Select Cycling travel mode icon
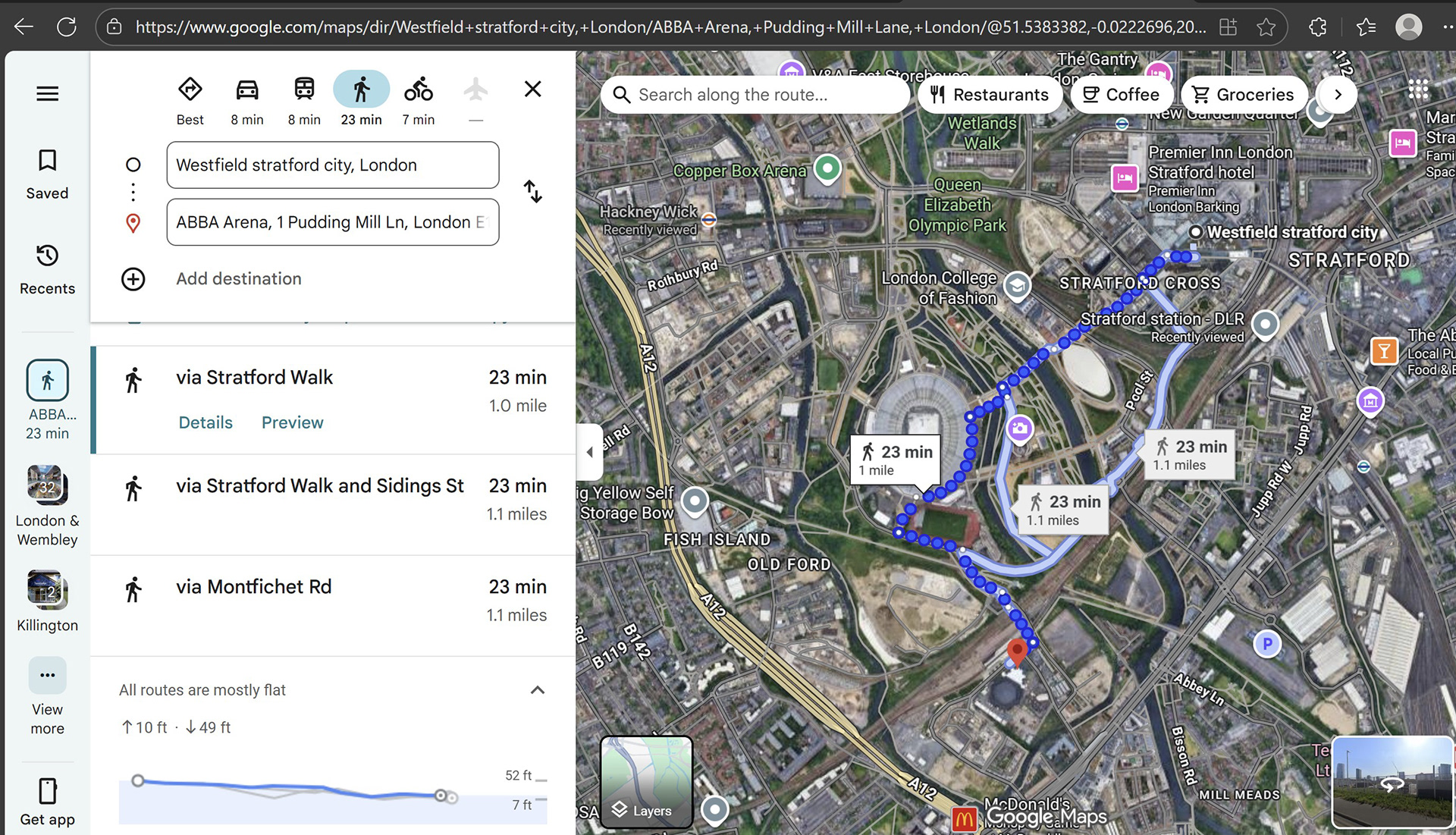Image resolution: width=1456 pixels, height=835 pixels. (418, 90)
